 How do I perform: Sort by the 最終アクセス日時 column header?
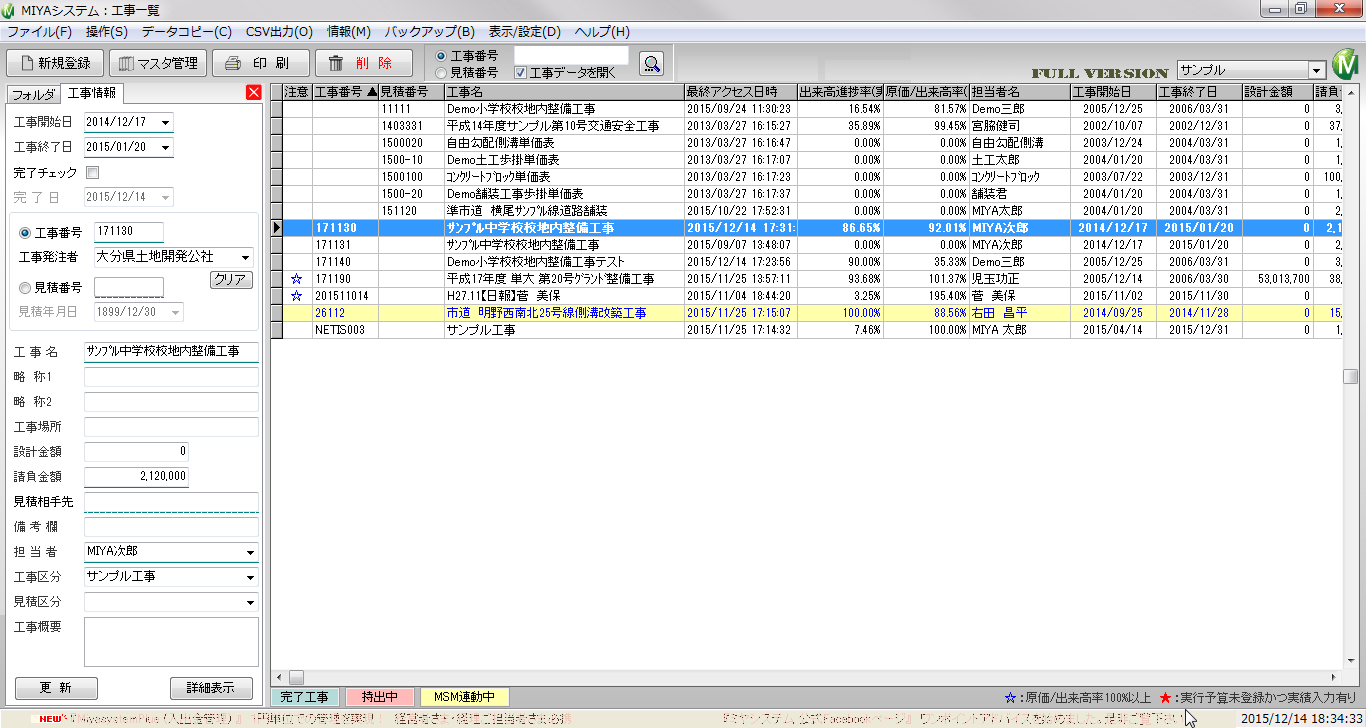pyautogui.click(x=741, y=92)
